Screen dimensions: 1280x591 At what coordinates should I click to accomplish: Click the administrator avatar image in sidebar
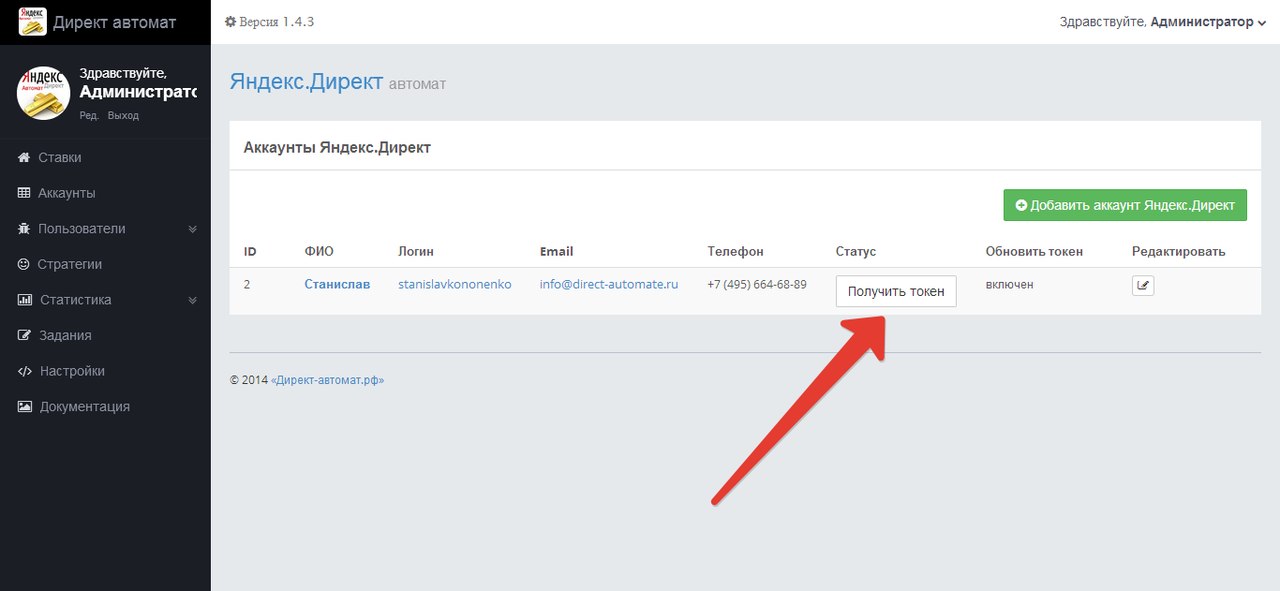43,92
